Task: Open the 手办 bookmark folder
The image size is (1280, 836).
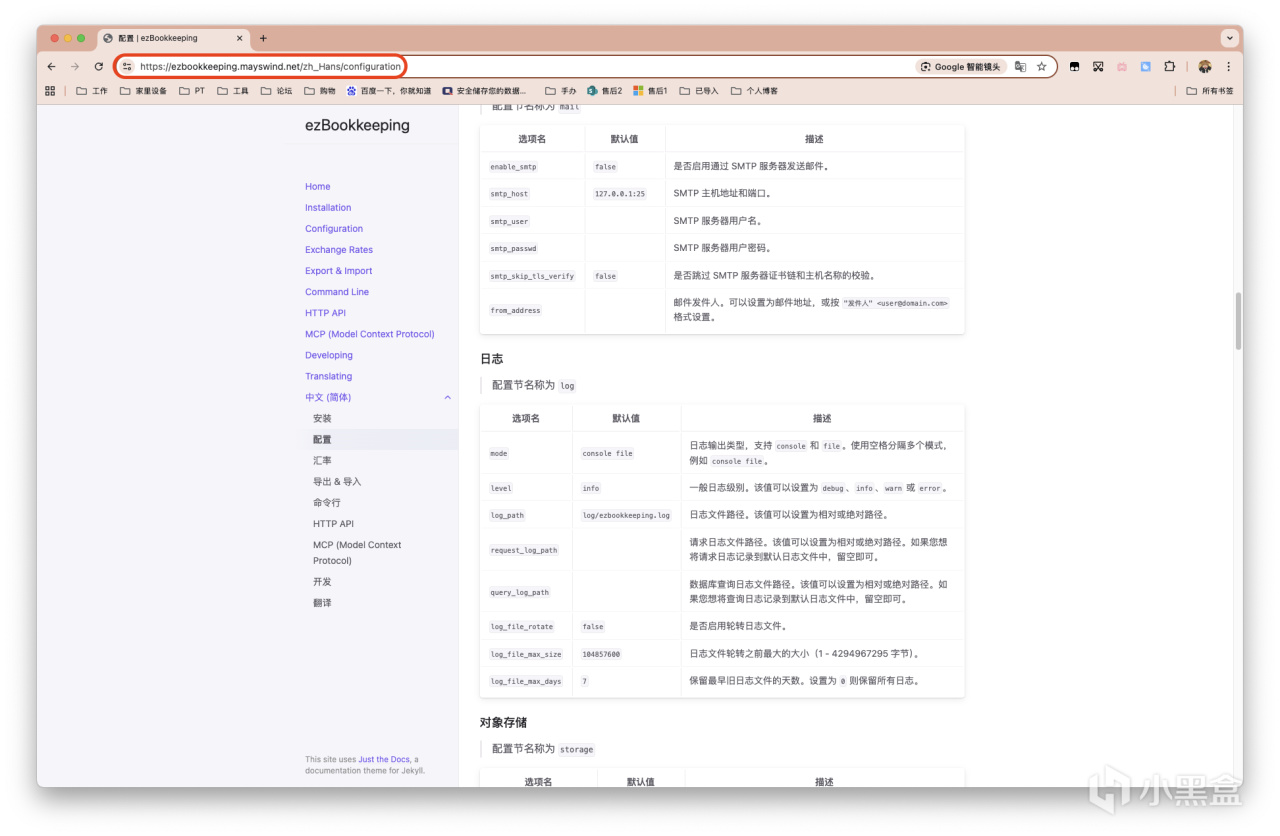Action: [561, 91]
